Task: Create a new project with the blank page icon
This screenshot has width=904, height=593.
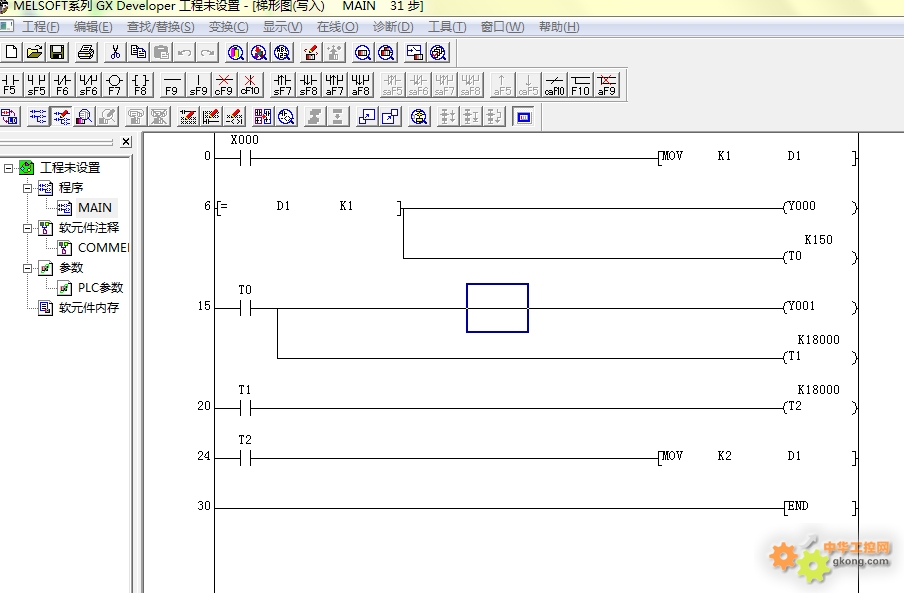Action: pos(11,53)
